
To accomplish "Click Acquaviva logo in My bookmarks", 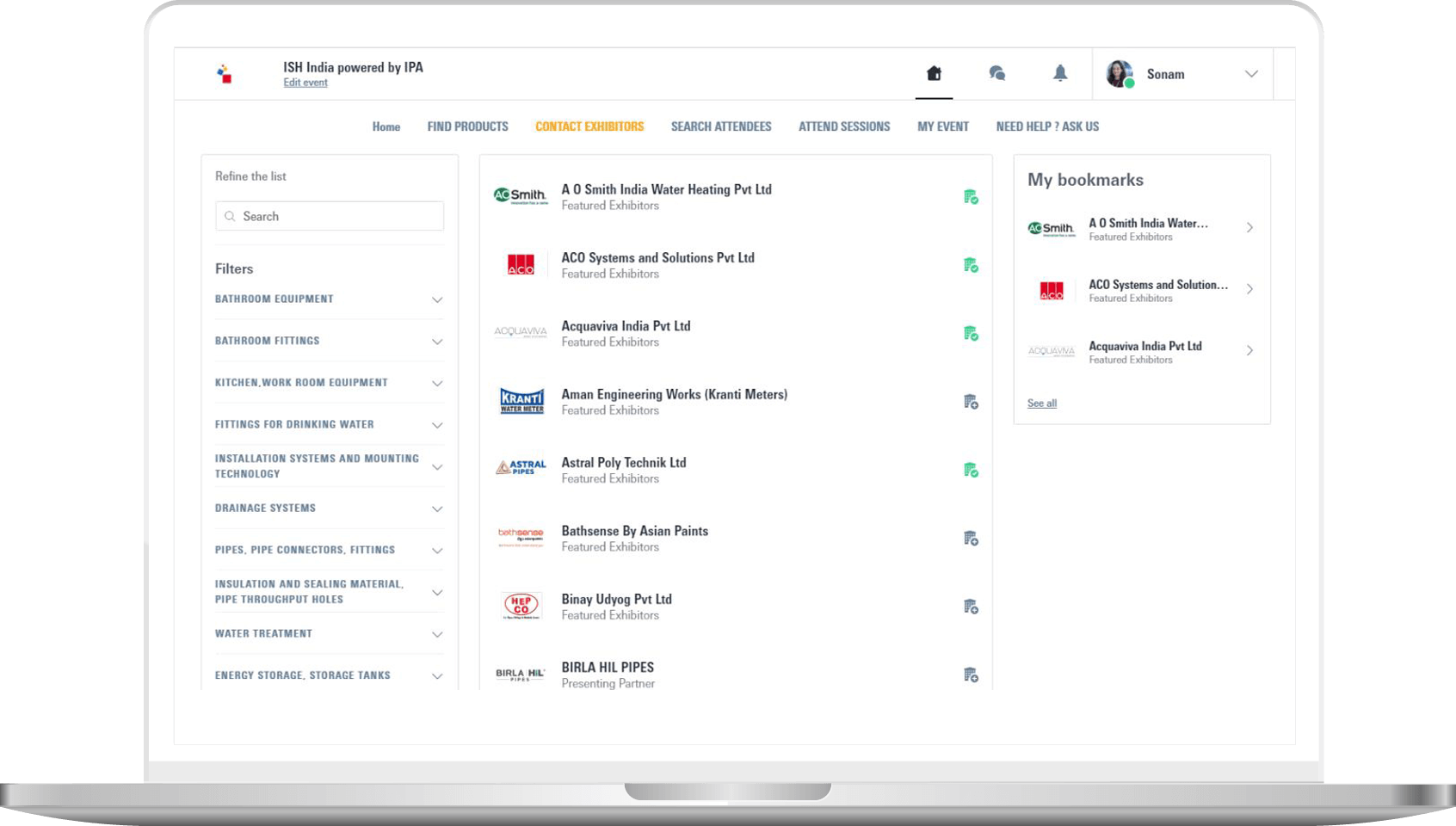I will pyautogui.click(x=1052, y=351).
